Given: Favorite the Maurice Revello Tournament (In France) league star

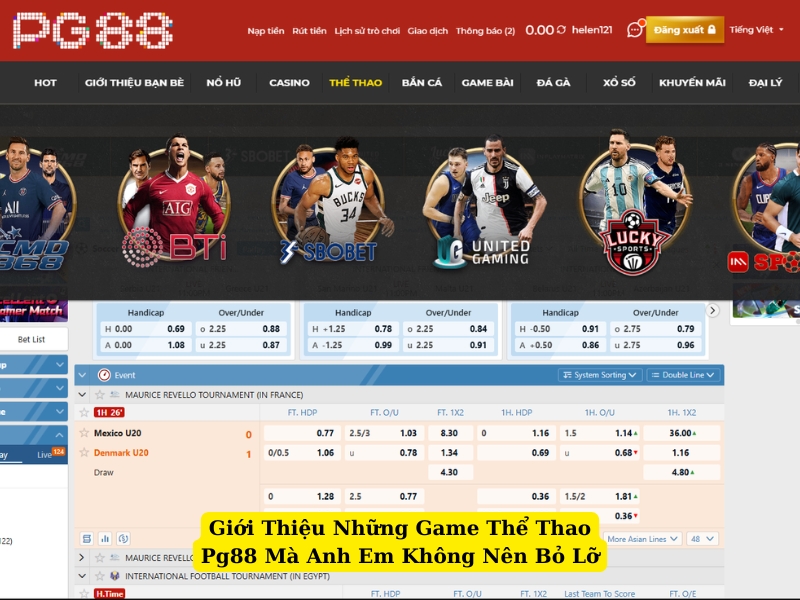Looking at the screenshot, I should [x=100, y=394].
